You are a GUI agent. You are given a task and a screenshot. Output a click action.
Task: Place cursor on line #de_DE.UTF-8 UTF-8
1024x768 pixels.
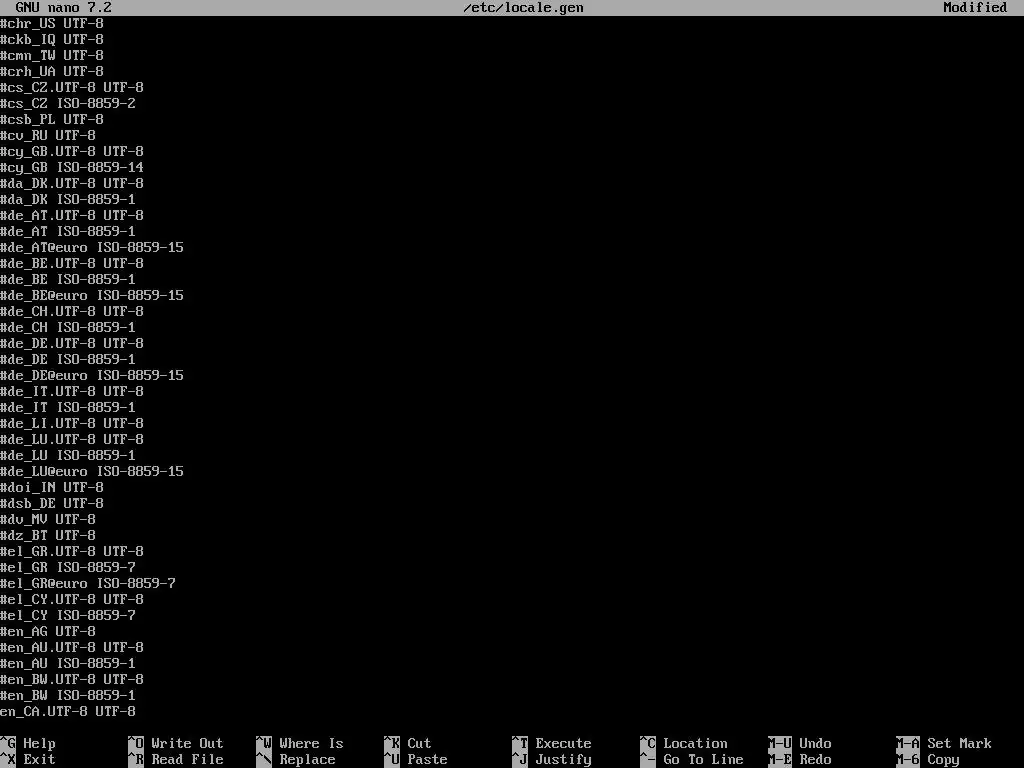pos(72,344)
